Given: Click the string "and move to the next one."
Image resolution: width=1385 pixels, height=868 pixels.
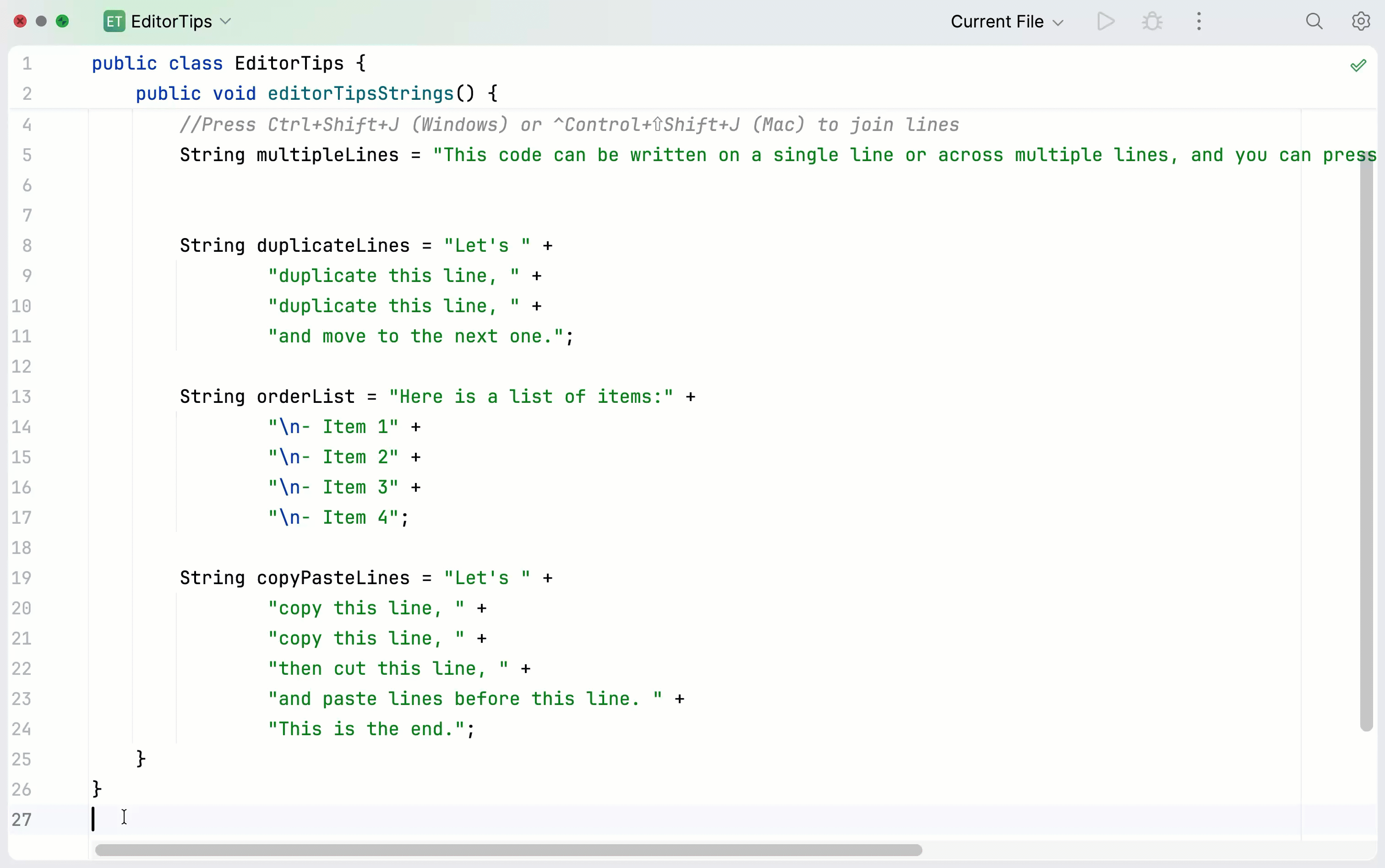Looking at the screenshot, I should click(416, 336).
